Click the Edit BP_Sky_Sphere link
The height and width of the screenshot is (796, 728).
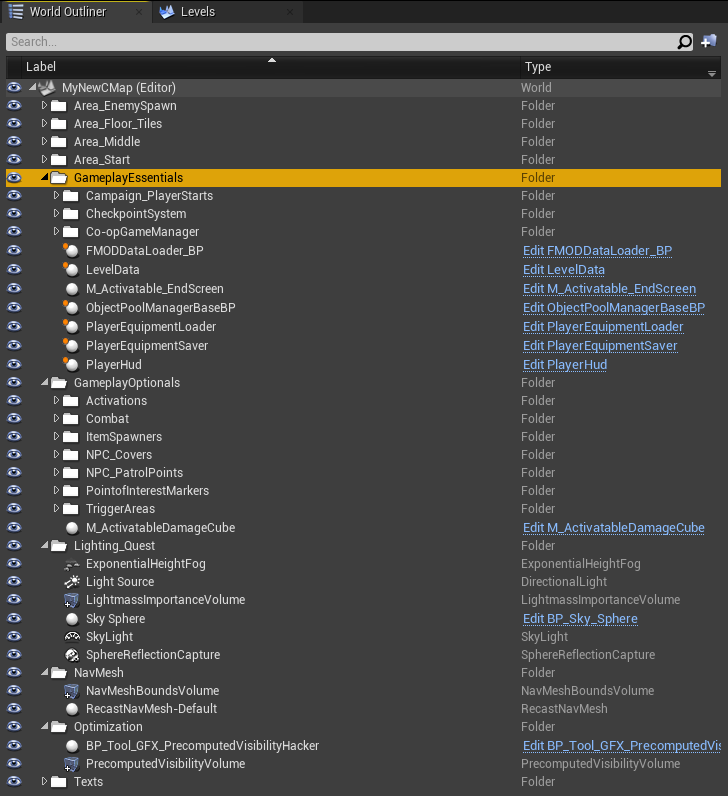tap(579, 619)
